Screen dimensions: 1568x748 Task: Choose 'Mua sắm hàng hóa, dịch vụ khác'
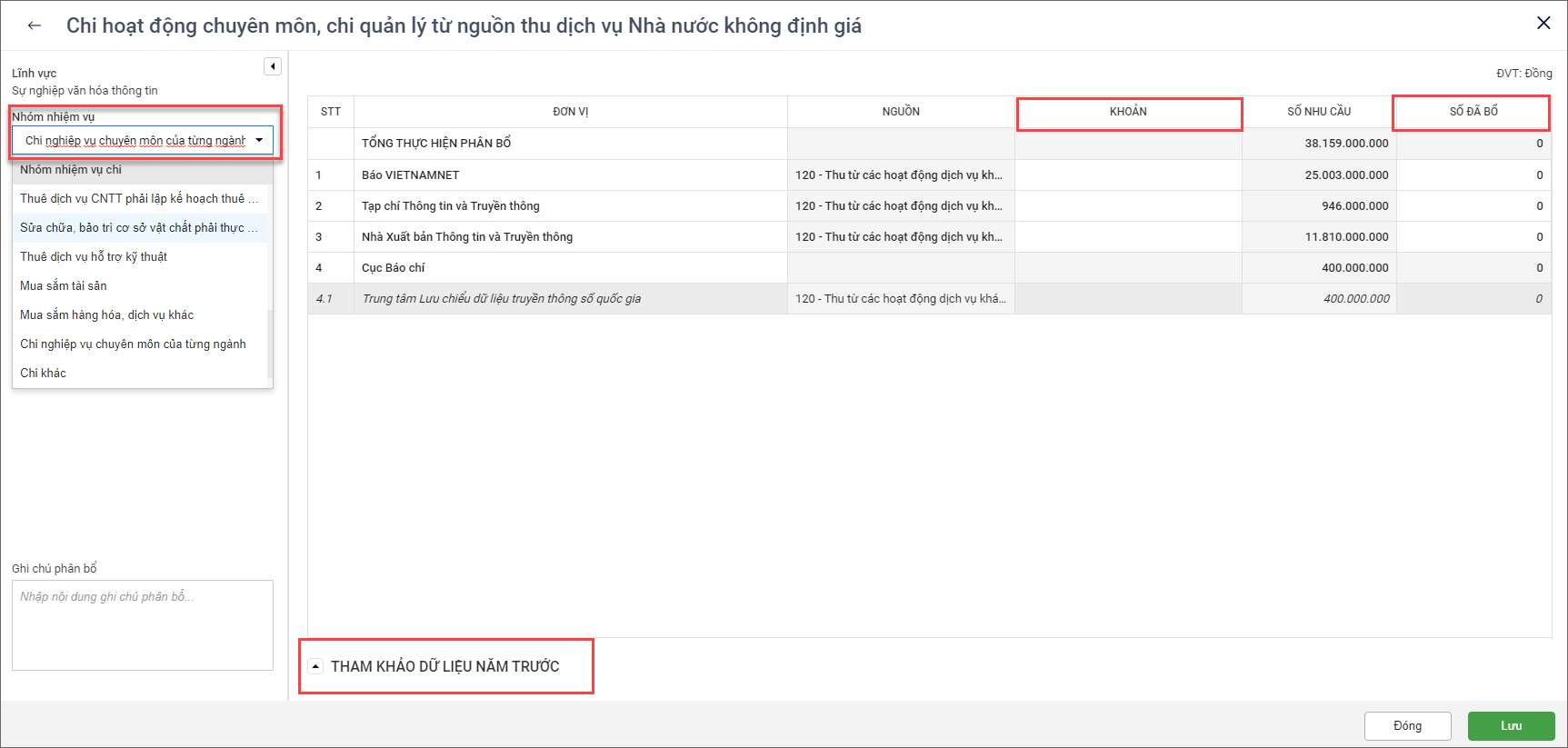pos(107,315)
